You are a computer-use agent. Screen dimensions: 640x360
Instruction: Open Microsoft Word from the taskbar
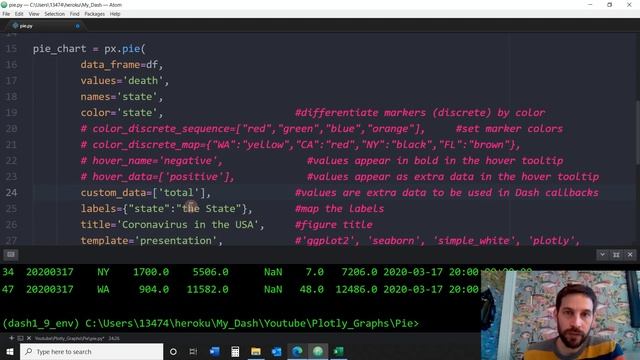tap(214, 351)
